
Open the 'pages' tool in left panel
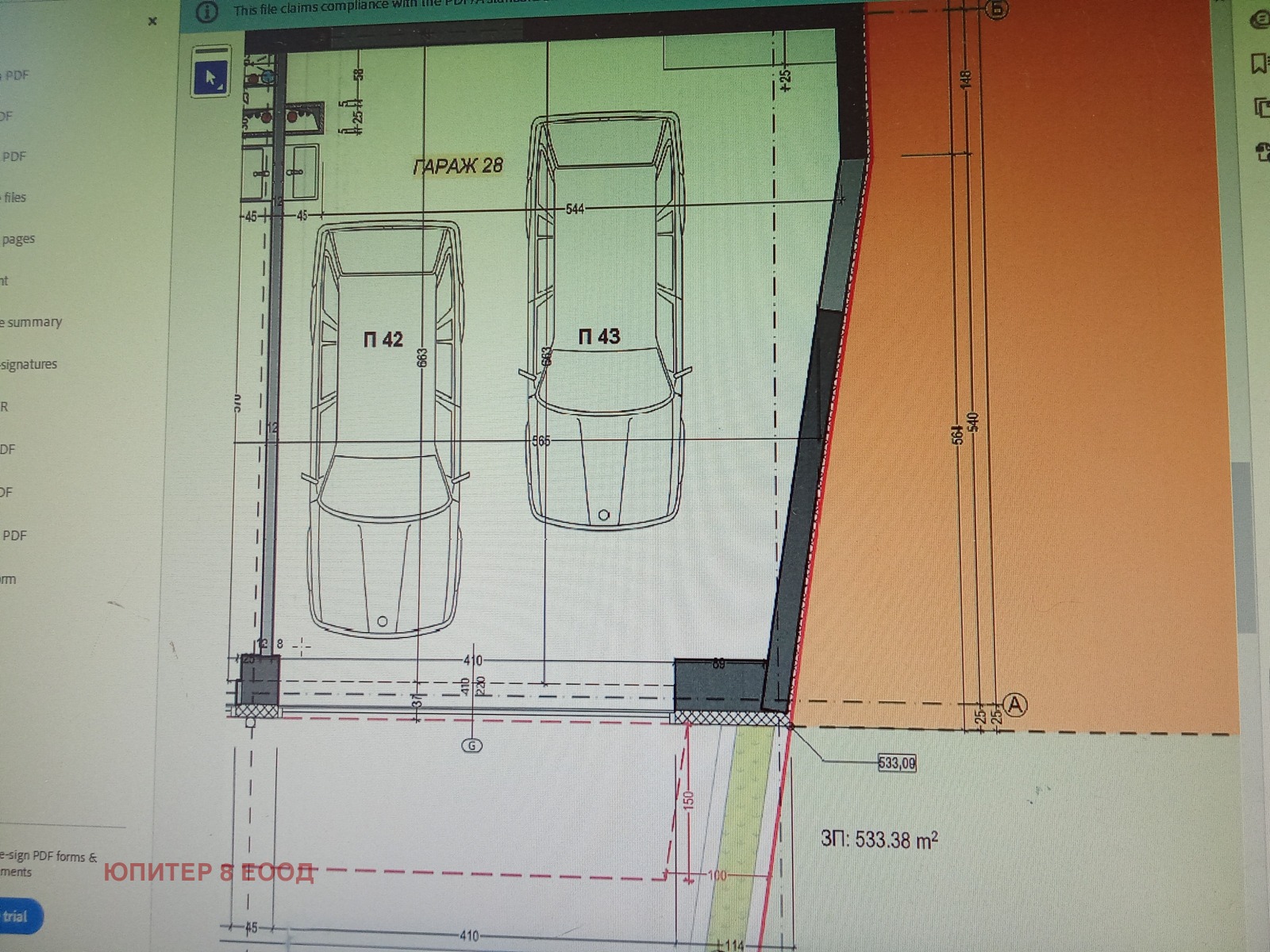tap(18, 239)
